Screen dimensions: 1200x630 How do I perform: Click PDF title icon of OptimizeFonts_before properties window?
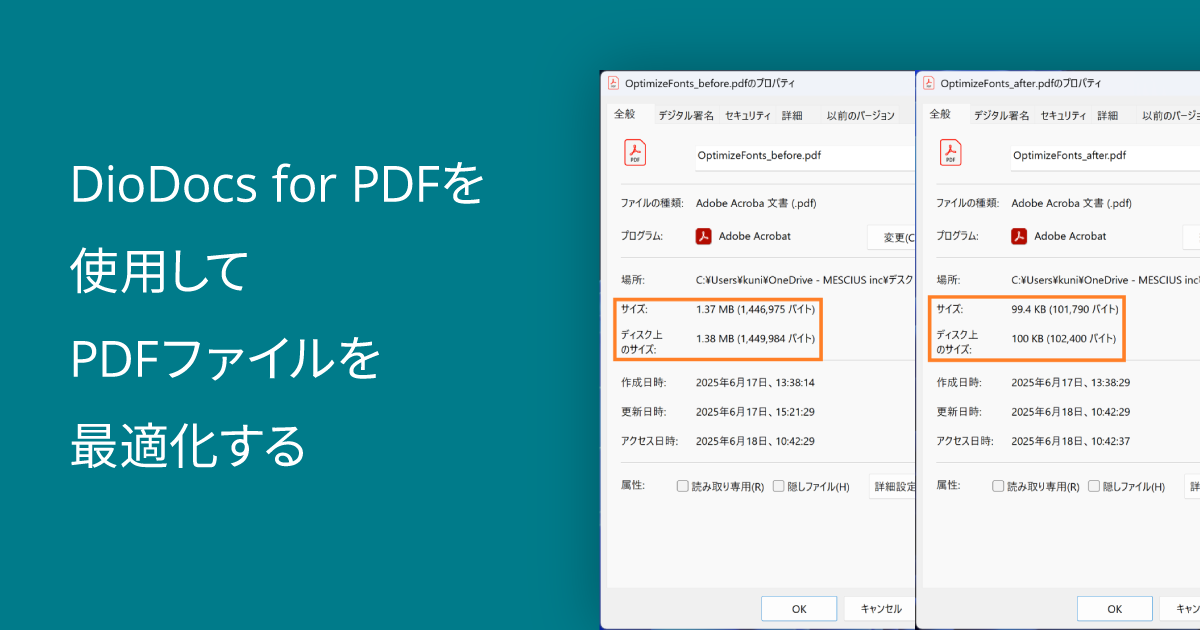[613, 83]
